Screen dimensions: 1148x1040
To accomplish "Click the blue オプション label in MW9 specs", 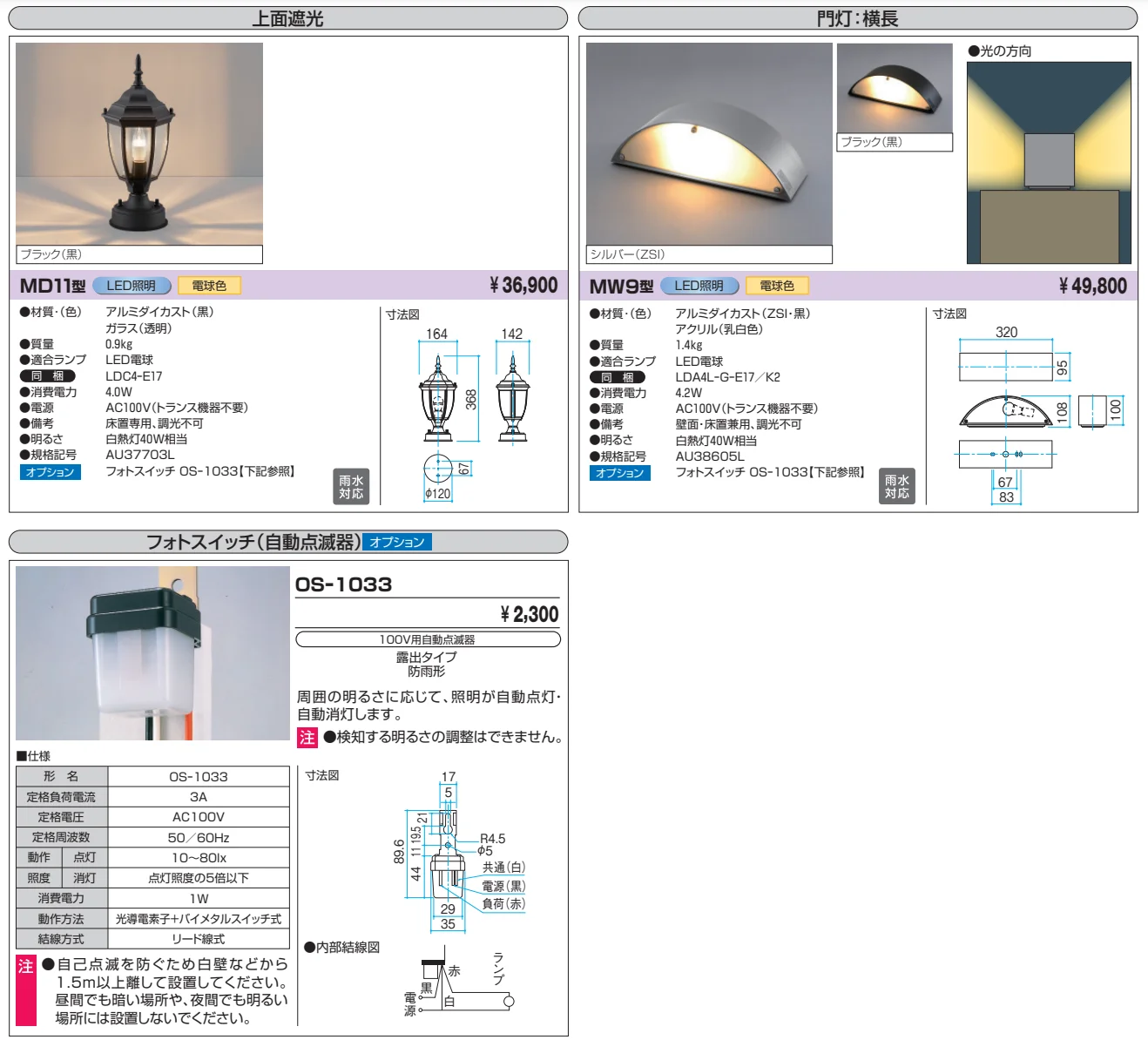I will (x=619, y=473).
